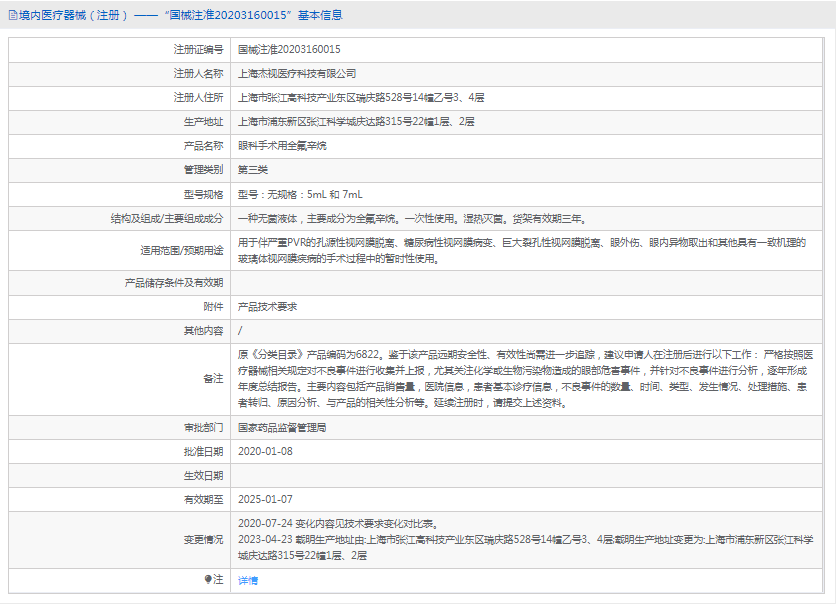836x606 pixels.
Task: Click the 产品技术要求 attachment text
Action: [267, 306]
